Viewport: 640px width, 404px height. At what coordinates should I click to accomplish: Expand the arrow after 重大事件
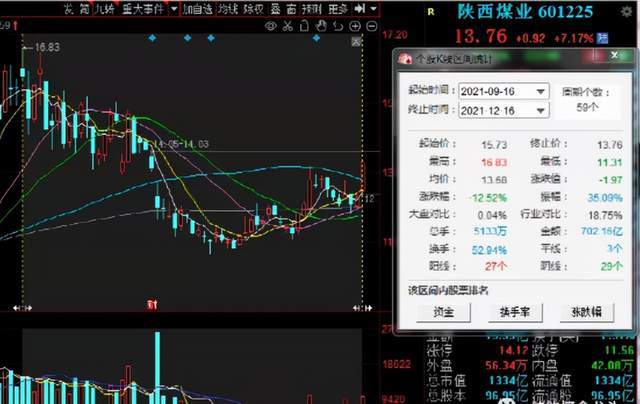click(x=174, y=8)
